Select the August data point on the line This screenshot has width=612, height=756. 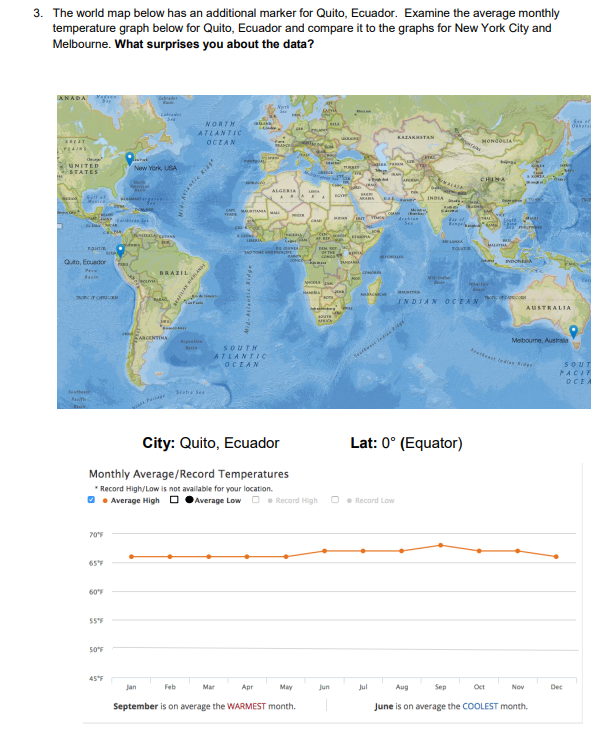(x=402, y=551)
